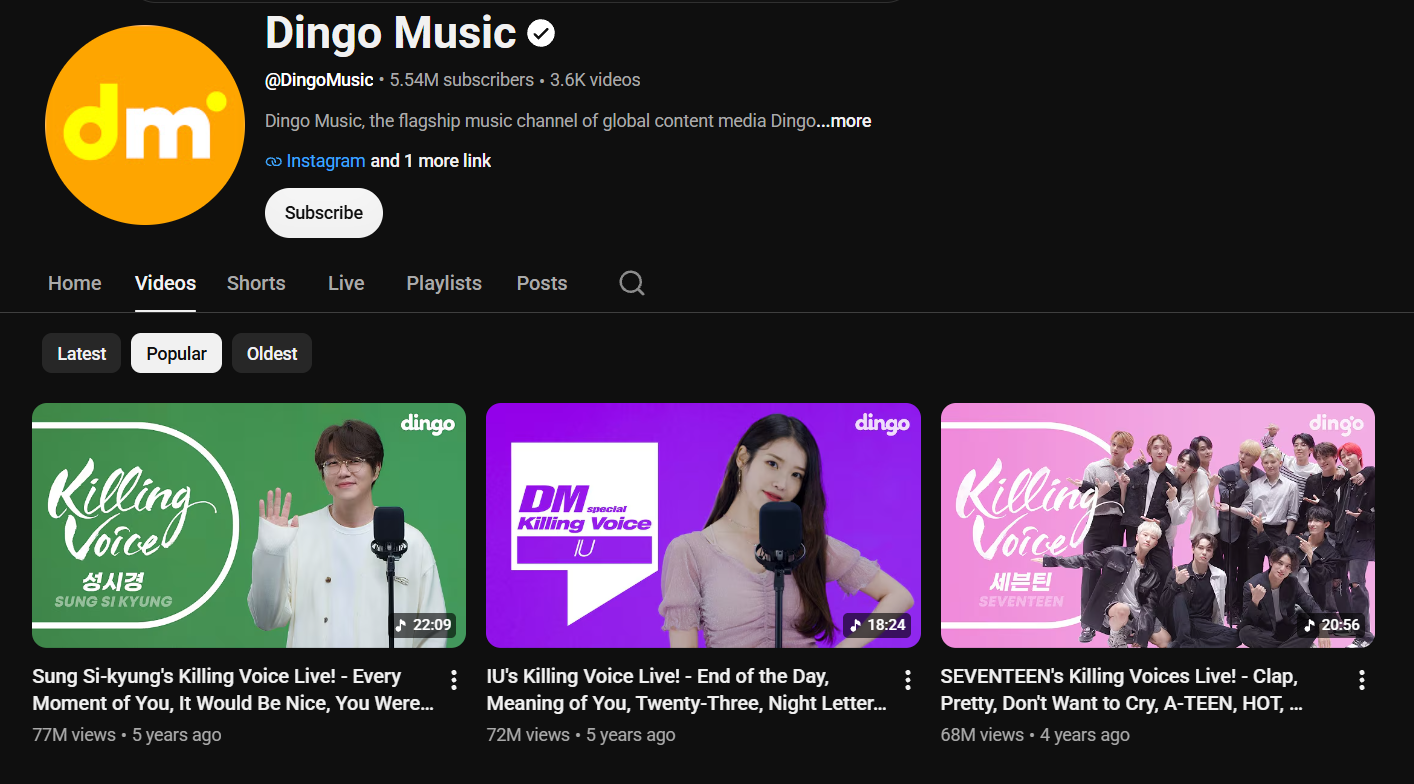Show the 'and 1 more link' details

pyautogui.click(x=431, y=161)
